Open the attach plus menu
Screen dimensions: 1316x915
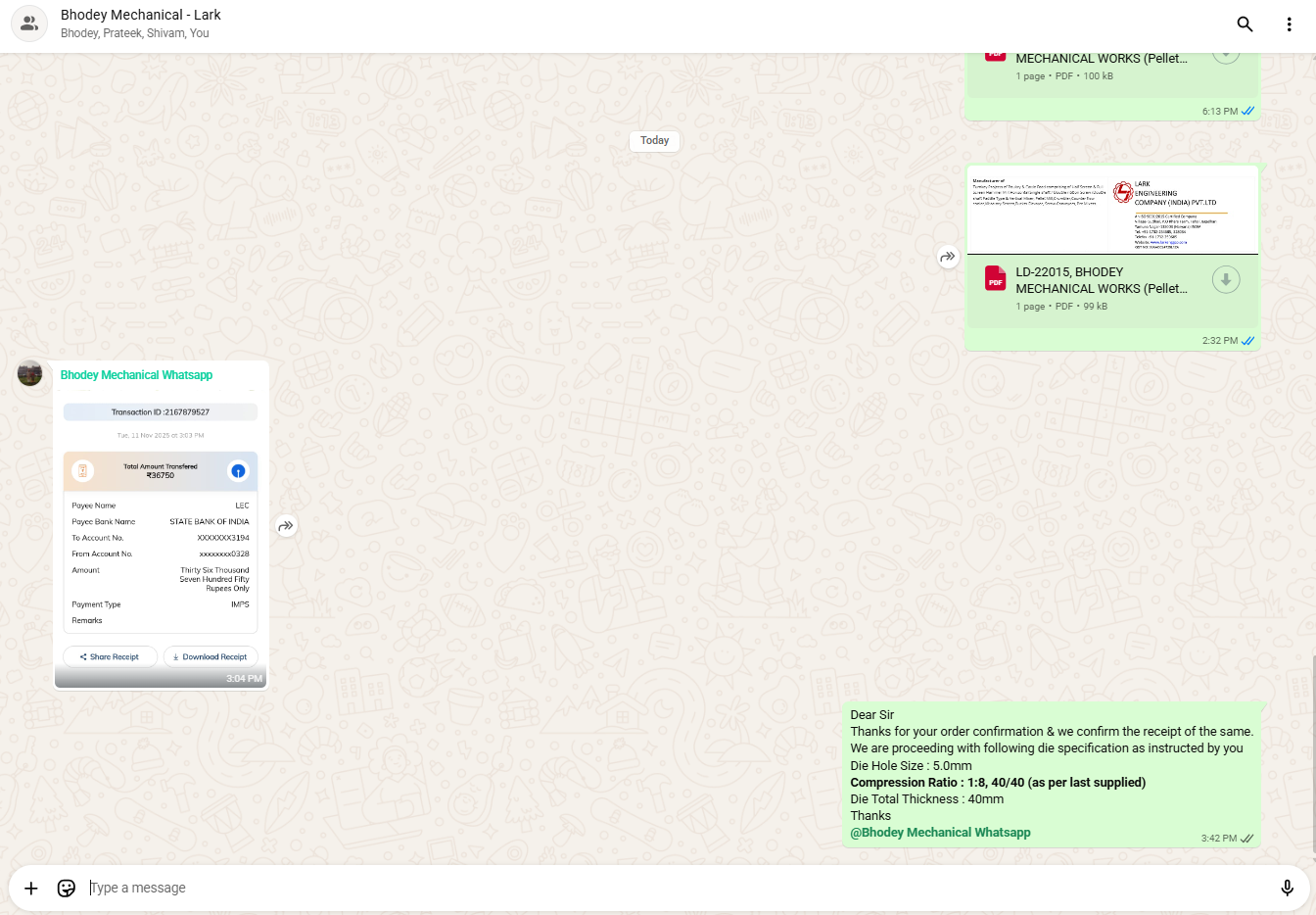click(x=31, y=888)
